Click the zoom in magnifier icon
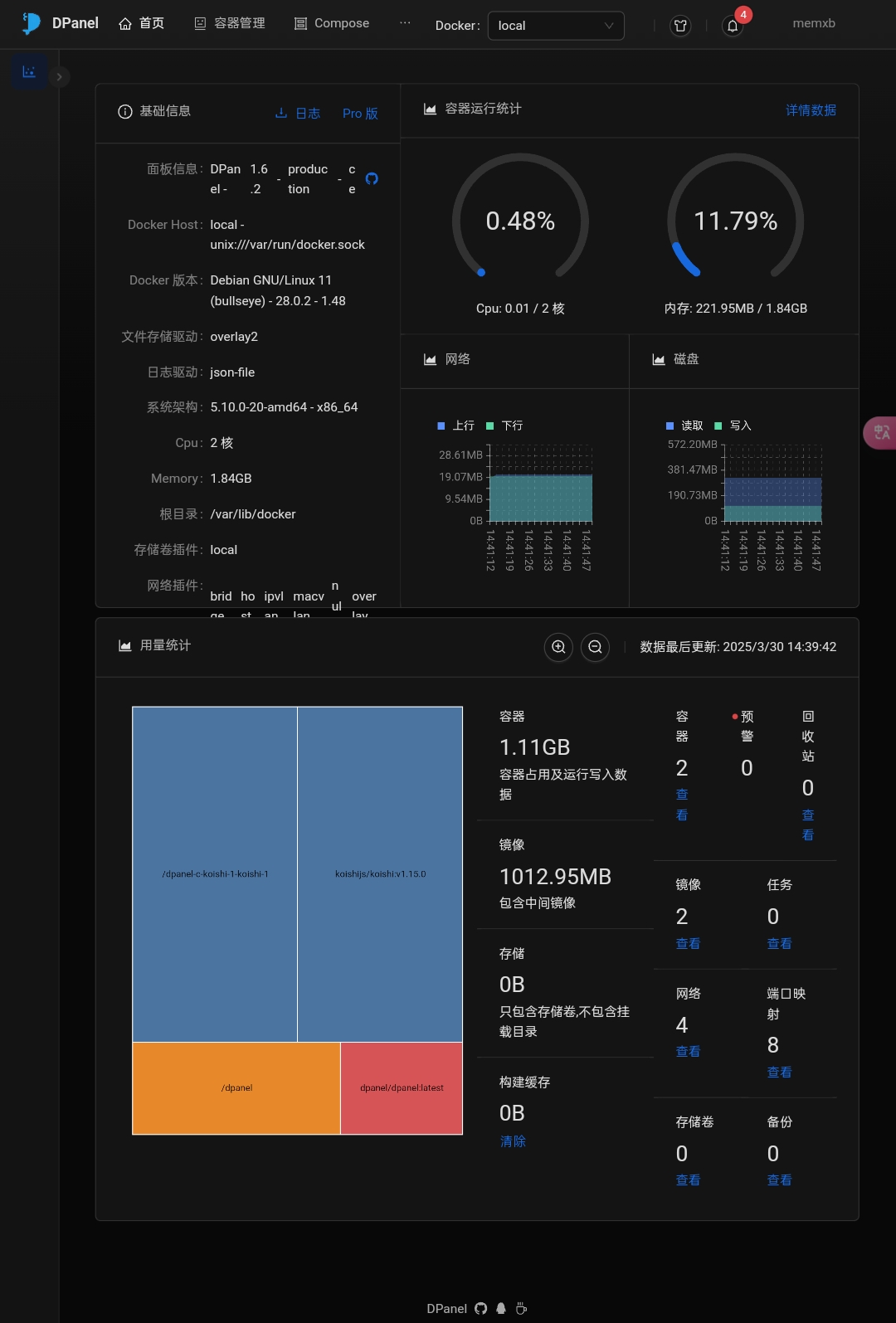 point(558,647)
